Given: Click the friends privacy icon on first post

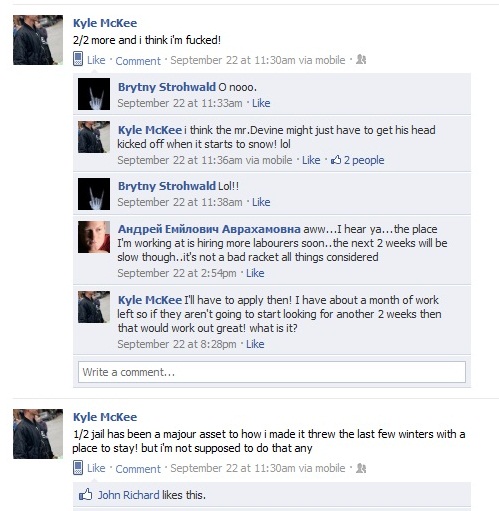Looking at the screenshot, I should tap(361, 59).
